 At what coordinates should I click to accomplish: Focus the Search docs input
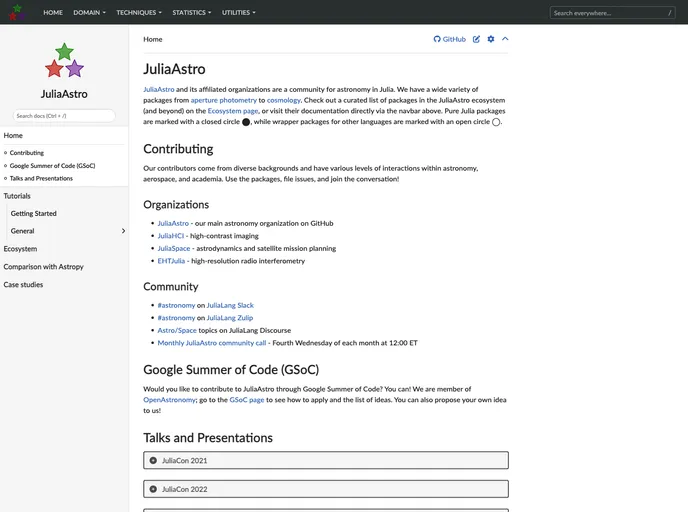64,116
